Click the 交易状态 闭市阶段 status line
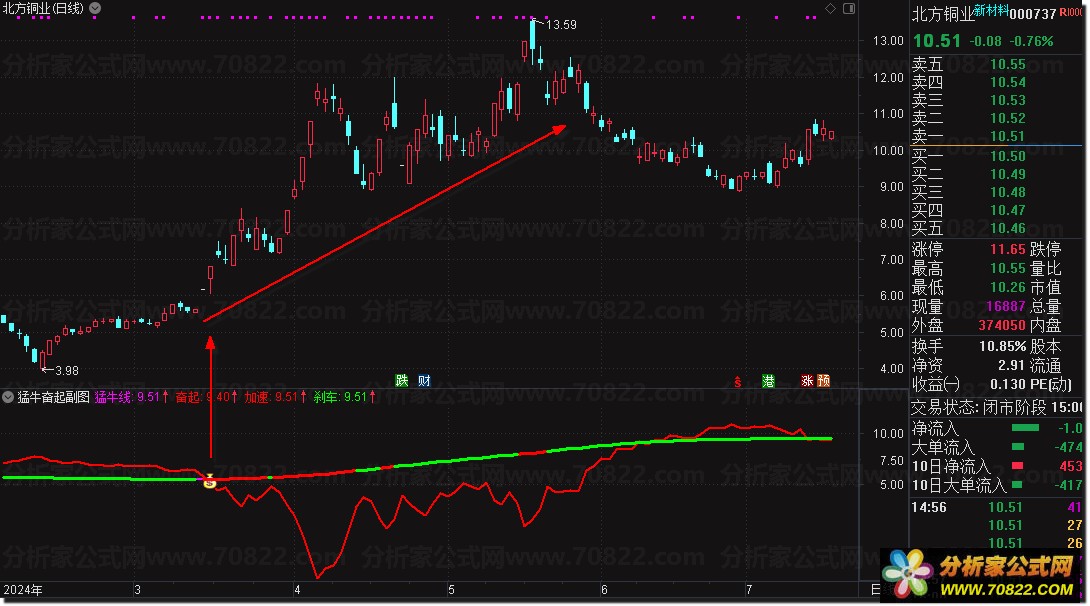Viewport: 1090px width, 606px height. click(x=997, y=407)
